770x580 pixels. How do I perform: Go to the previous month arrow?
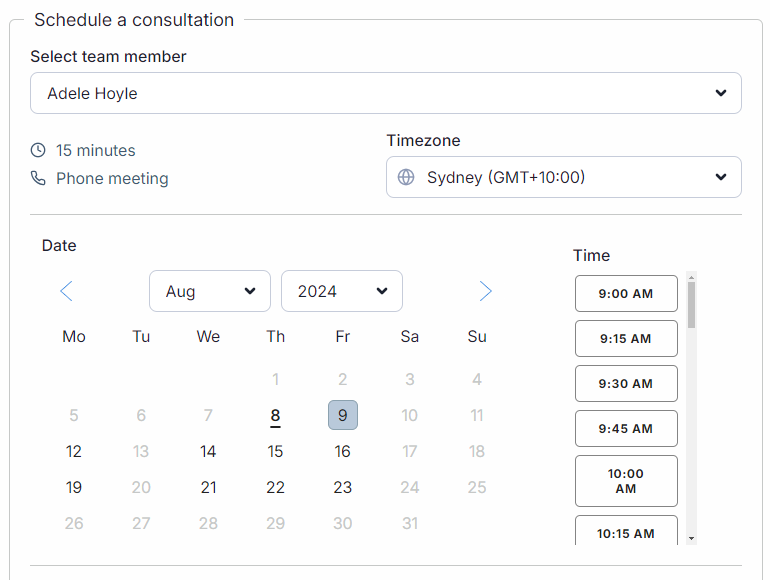coord(66,291)
